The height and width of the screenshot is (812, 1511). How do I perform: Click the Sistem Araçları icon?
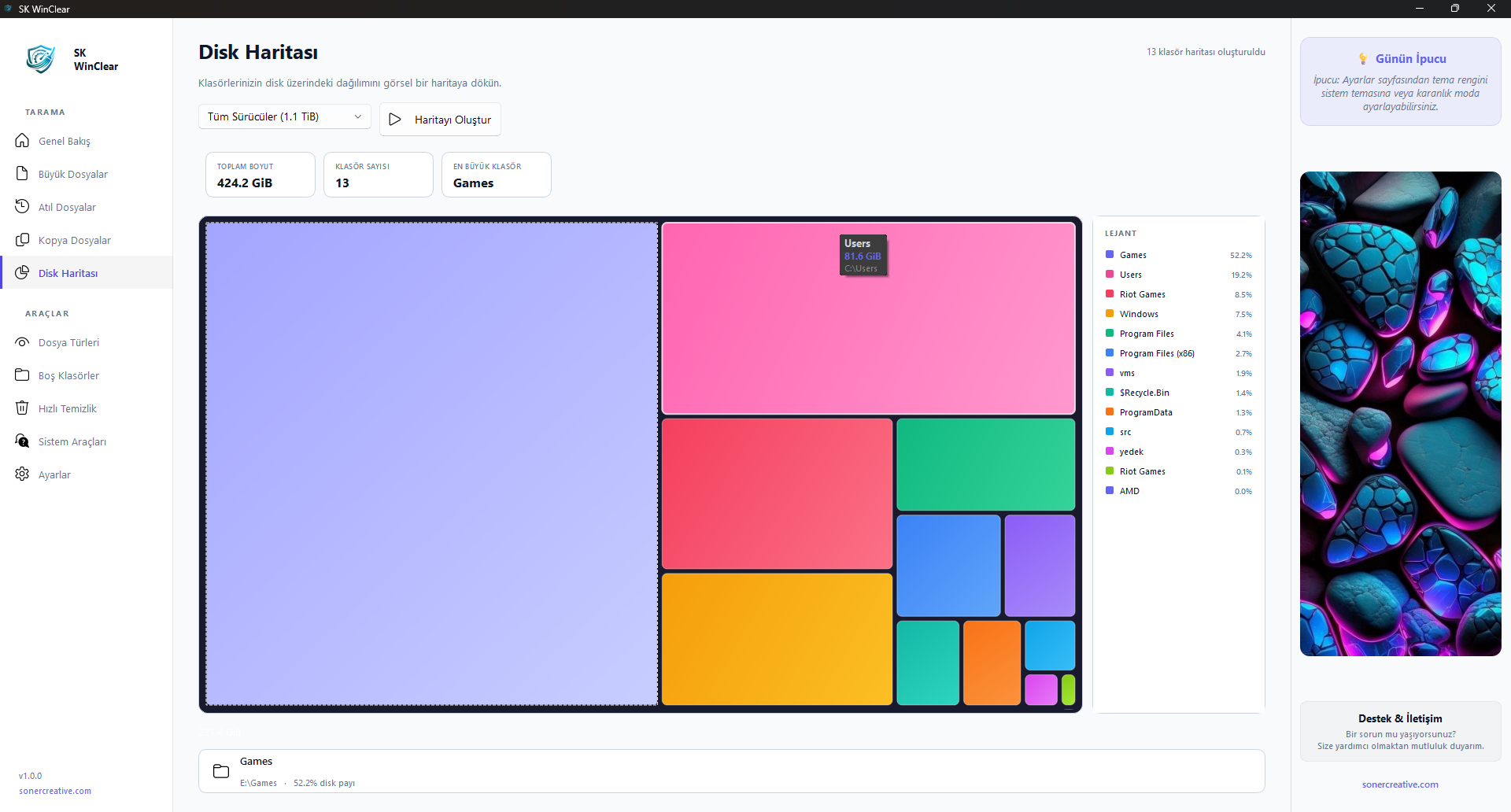(22, 441)
